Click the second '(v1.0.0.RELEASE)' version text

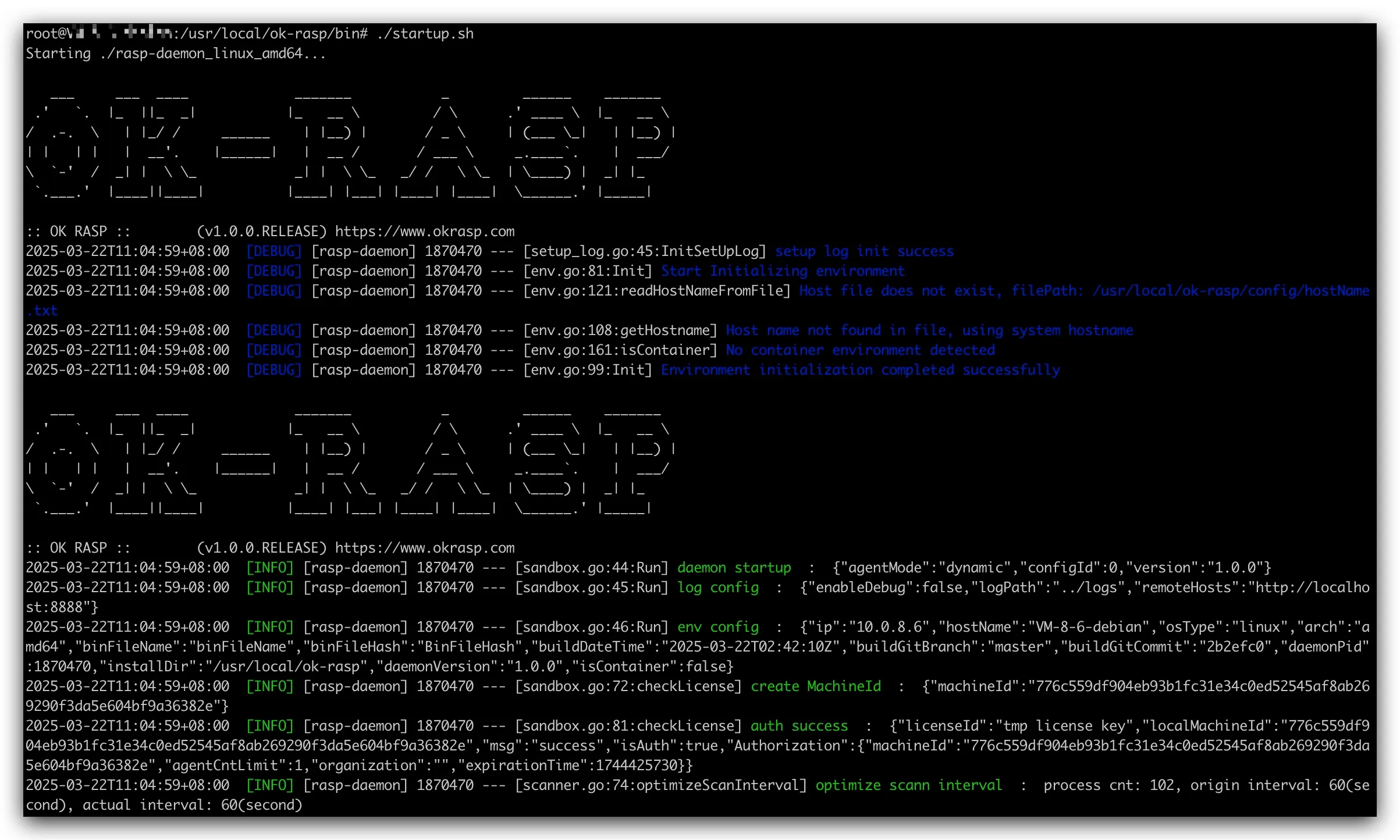click(262, 548)
